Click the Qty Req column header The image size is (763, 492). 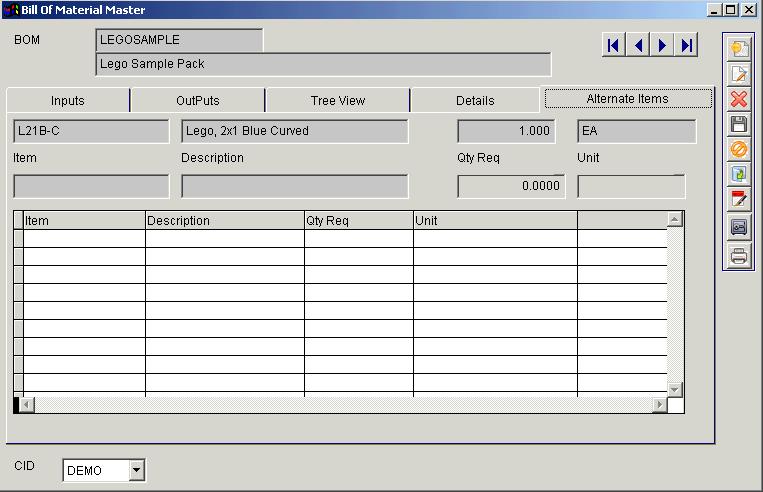358,220
